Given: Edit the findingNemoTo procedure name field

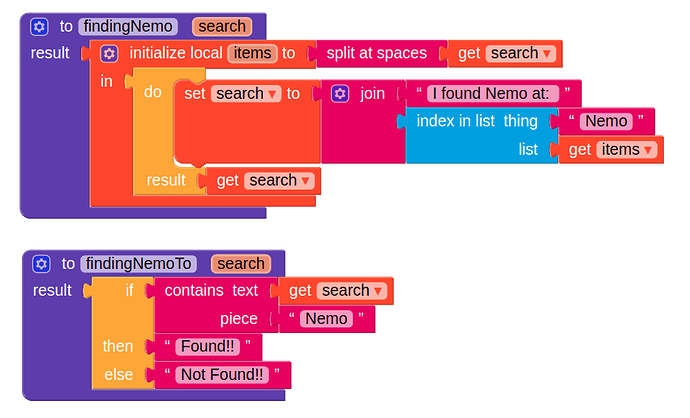Looking at the screenshot, I should point(137,264).
